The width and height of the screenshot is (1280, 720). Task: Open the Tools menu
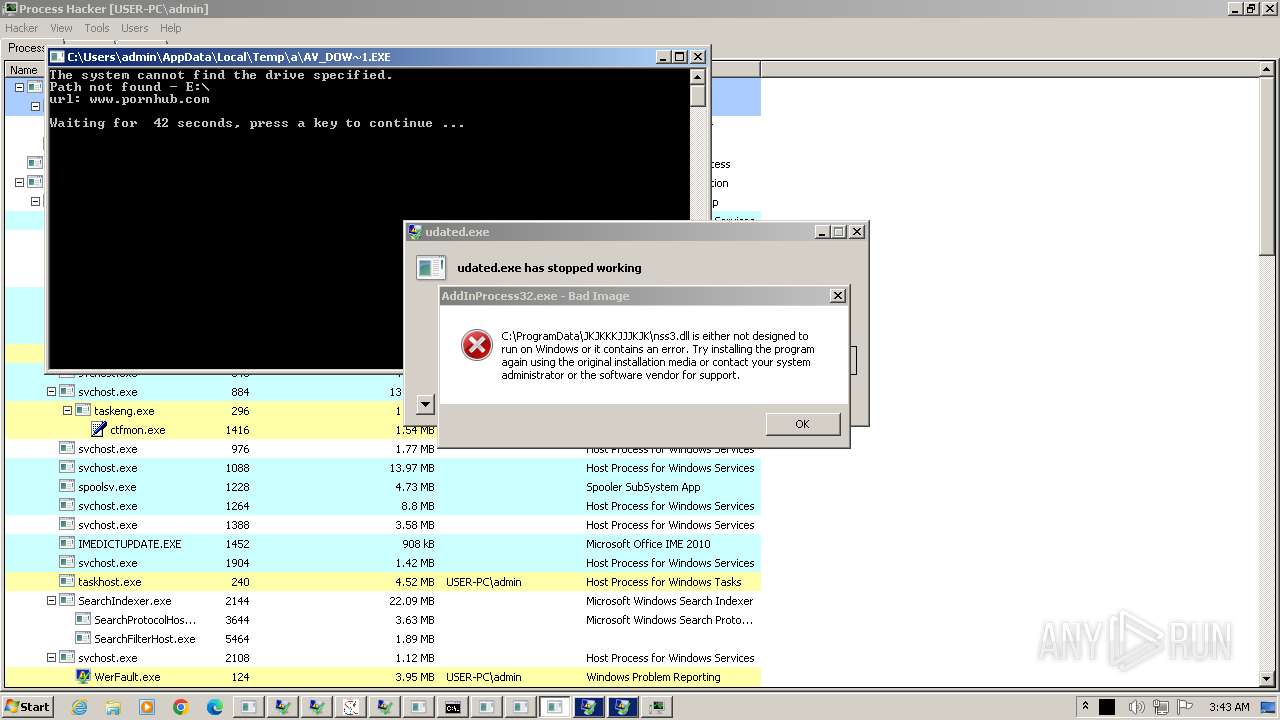tap(97, 28)
